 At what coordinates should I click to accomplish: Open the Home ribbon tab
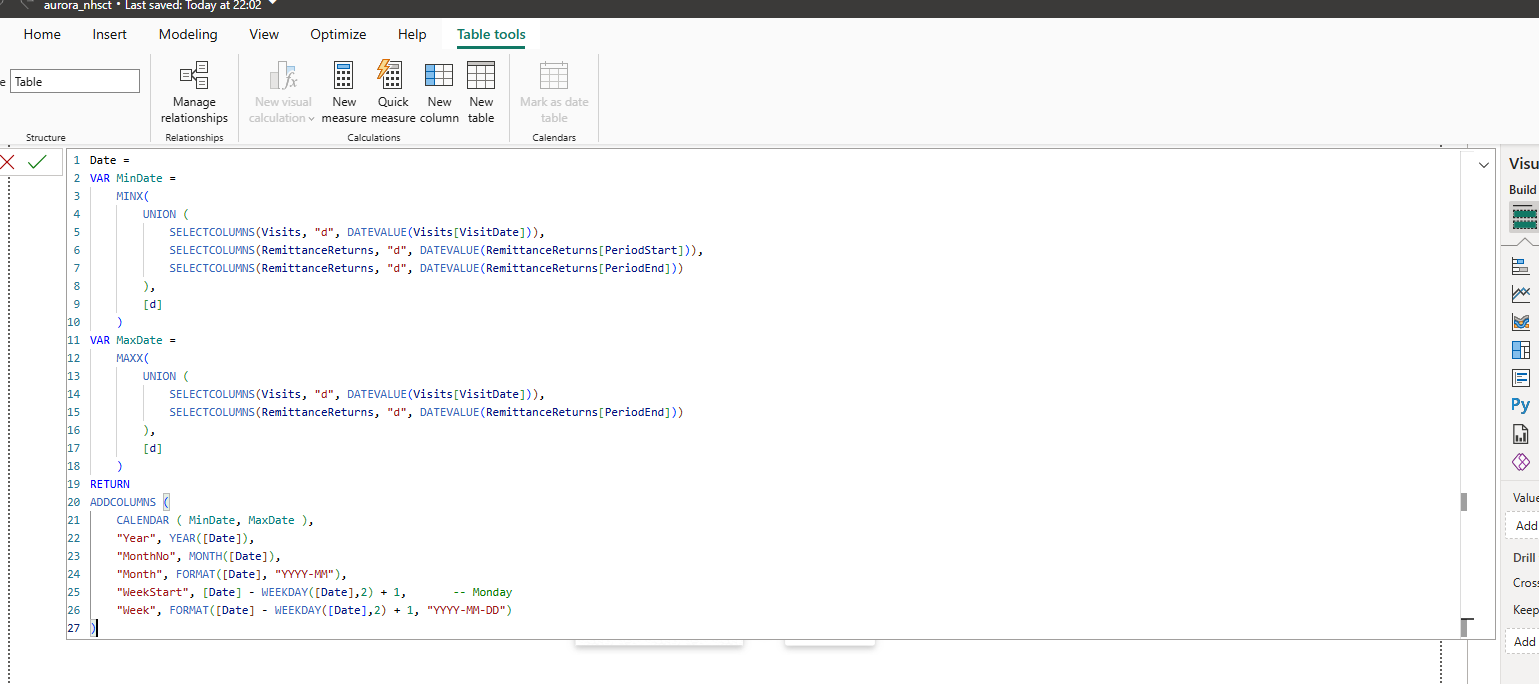point(42,34)
